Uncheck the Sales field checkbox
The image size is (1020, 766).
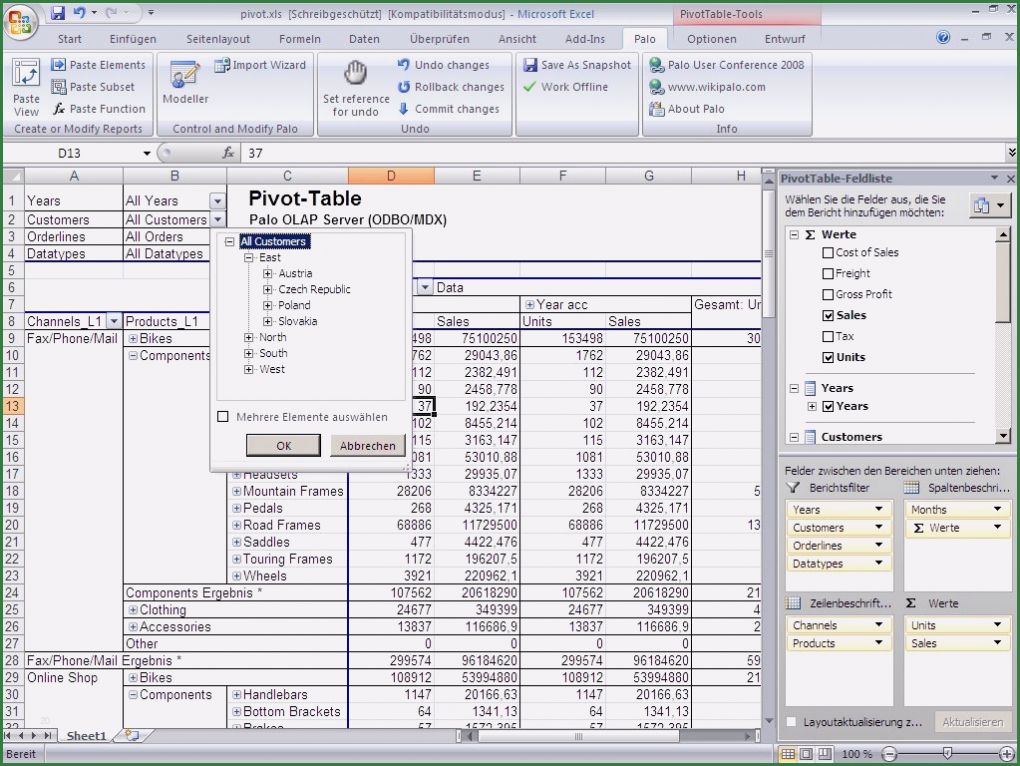827,315
